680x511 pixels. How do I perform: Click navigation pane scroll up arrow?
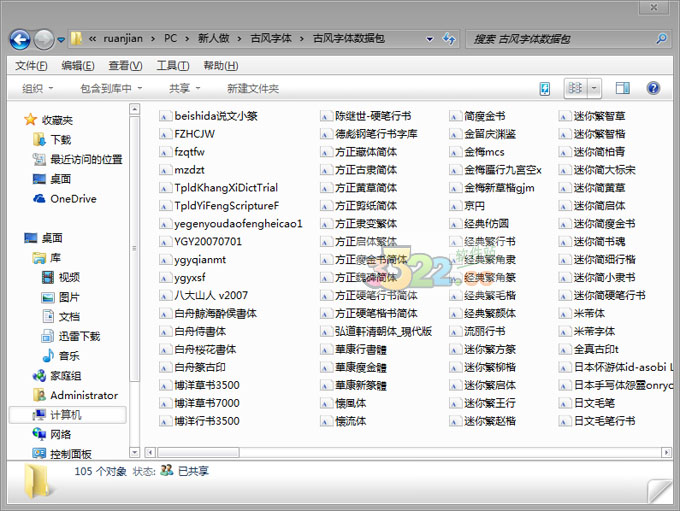pyautogui.click(x=134, y=108)
